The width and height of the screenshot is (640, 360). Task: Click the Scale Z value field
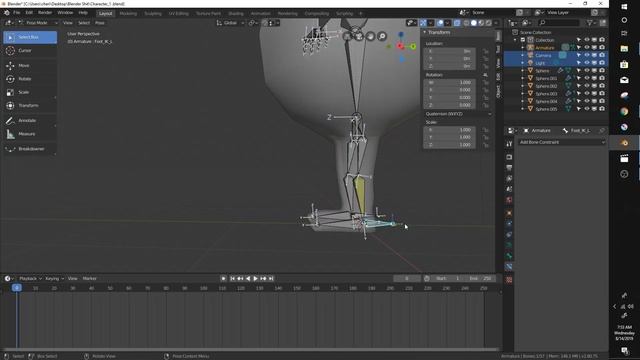(449, 145)
